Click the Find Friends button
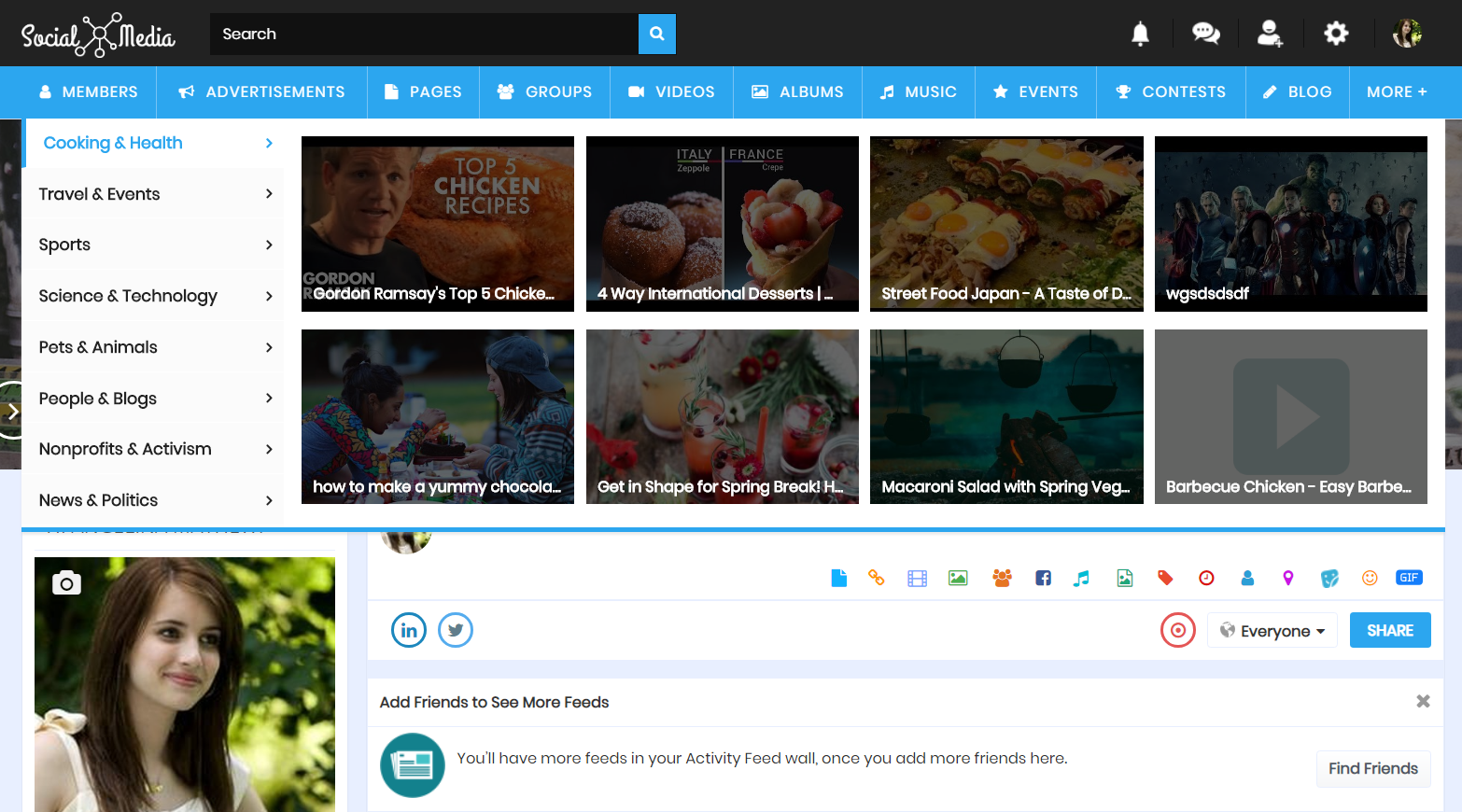Viewport: 1462px width, 812px height. 1373,768
